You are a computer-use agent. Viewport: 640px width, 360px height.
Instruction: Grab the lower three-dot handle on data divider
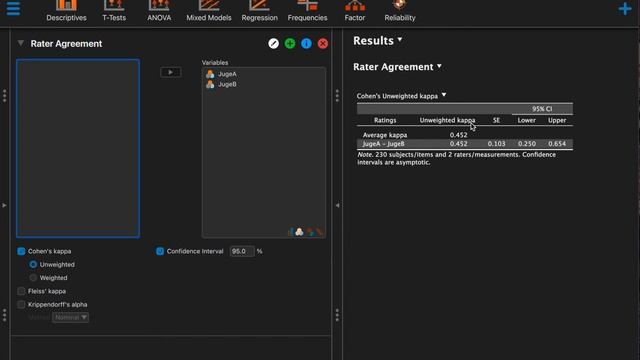pyautogui.click(x=4, y=315)
